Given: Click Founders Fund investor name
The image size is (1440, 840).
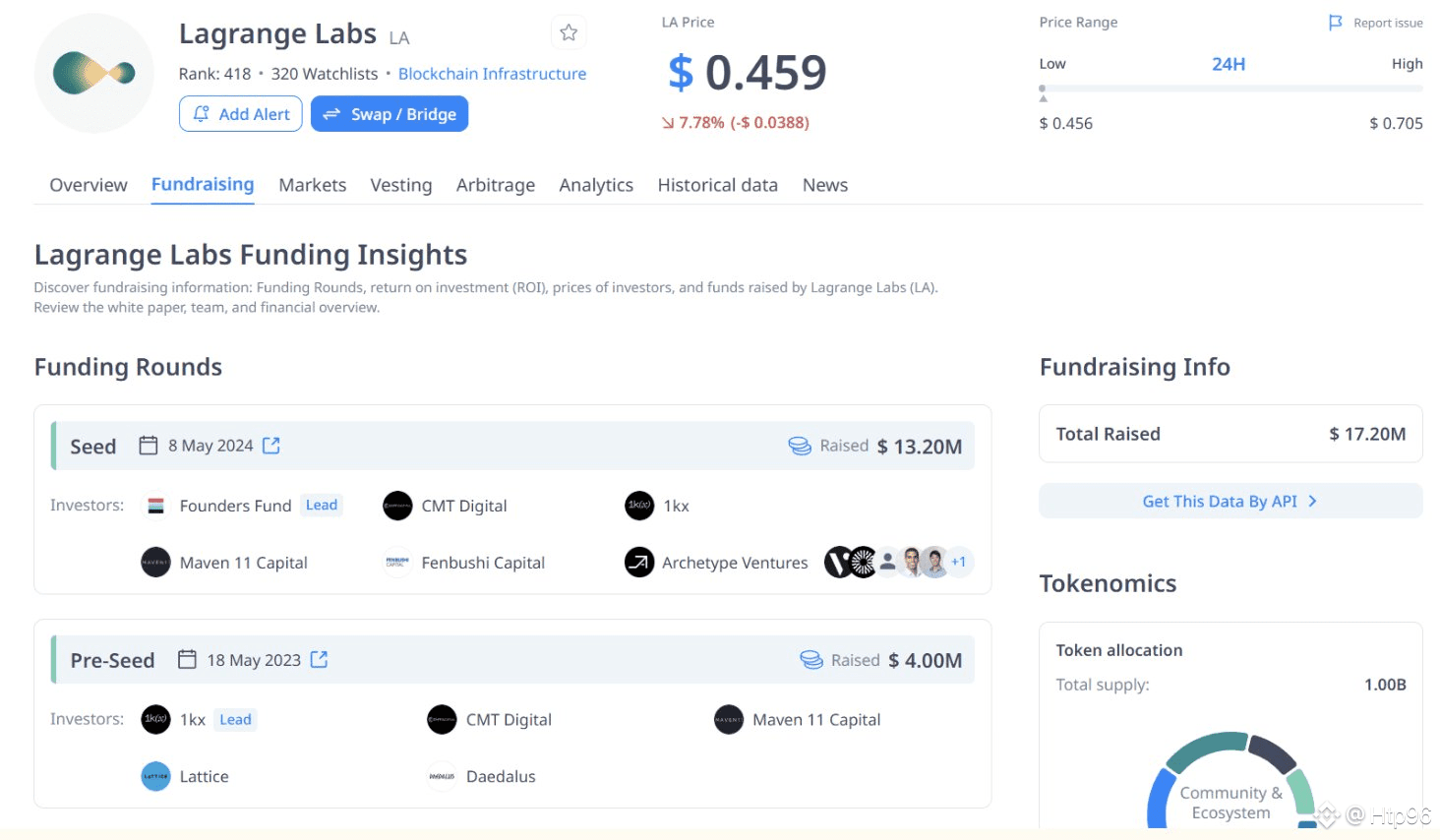Looking at the screenshot, I should [x=236, y=506].
